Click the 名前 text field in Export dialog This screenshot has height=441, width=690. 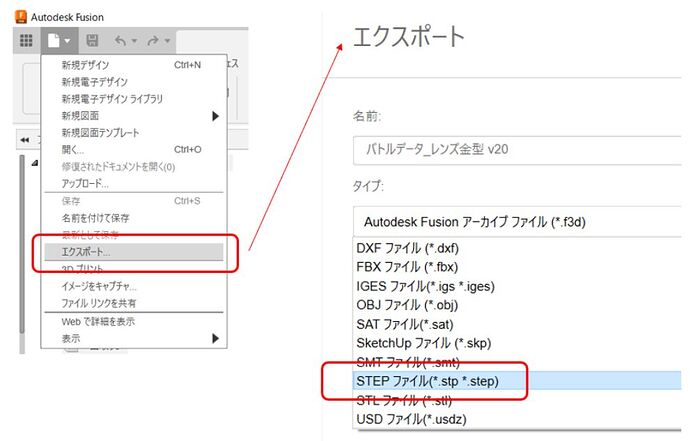[x=517, y=150]
